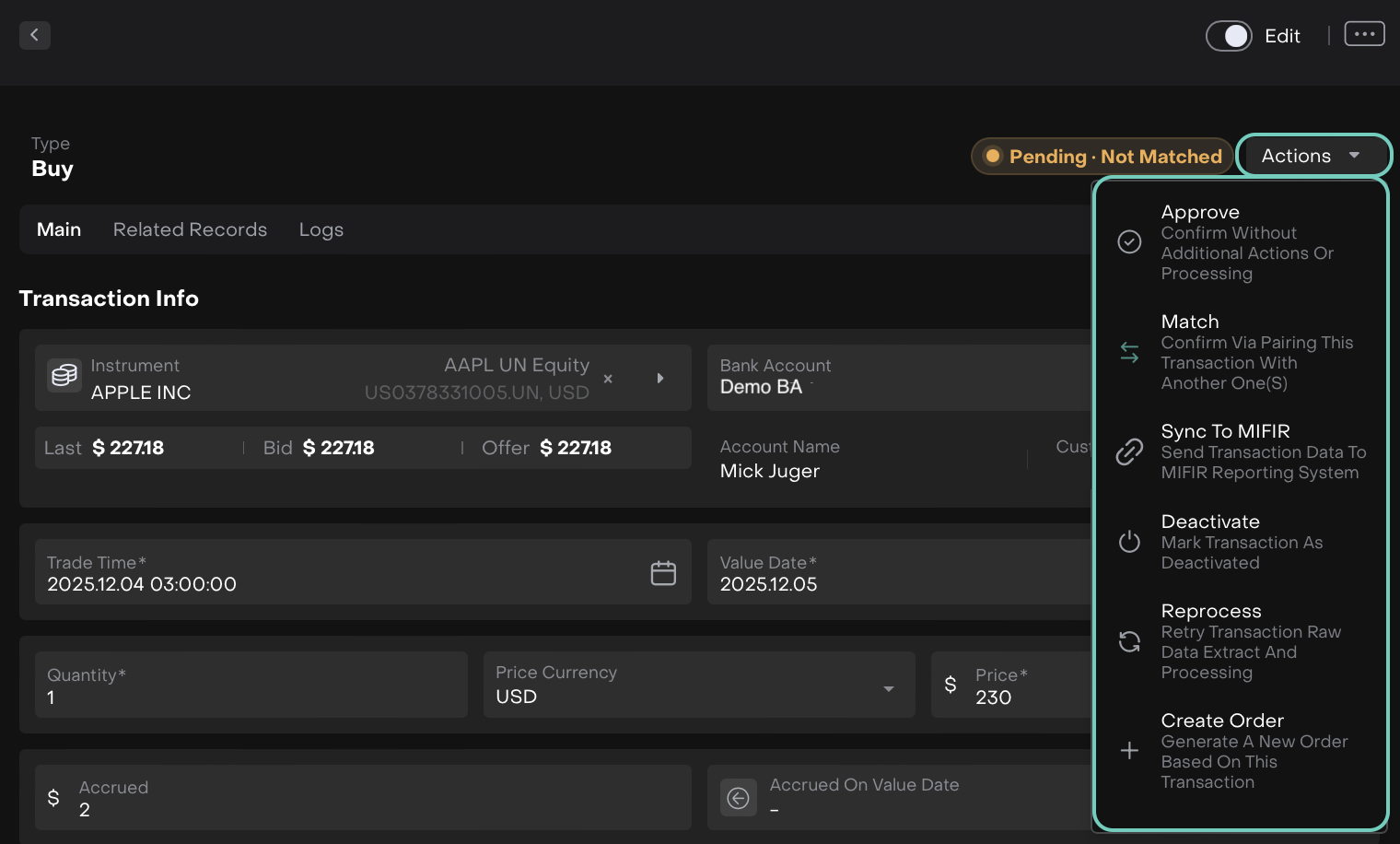Open the three-dots more options menu

(x=1364, y=34)
